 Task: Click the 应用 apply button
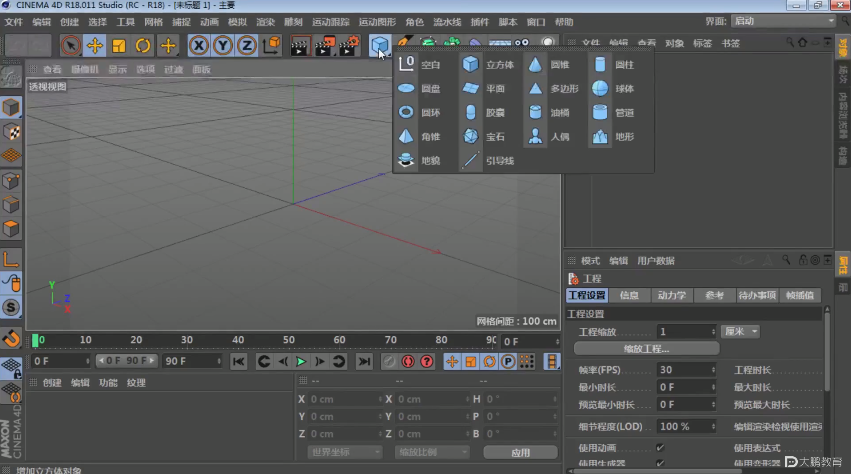(x=520, y=452)
